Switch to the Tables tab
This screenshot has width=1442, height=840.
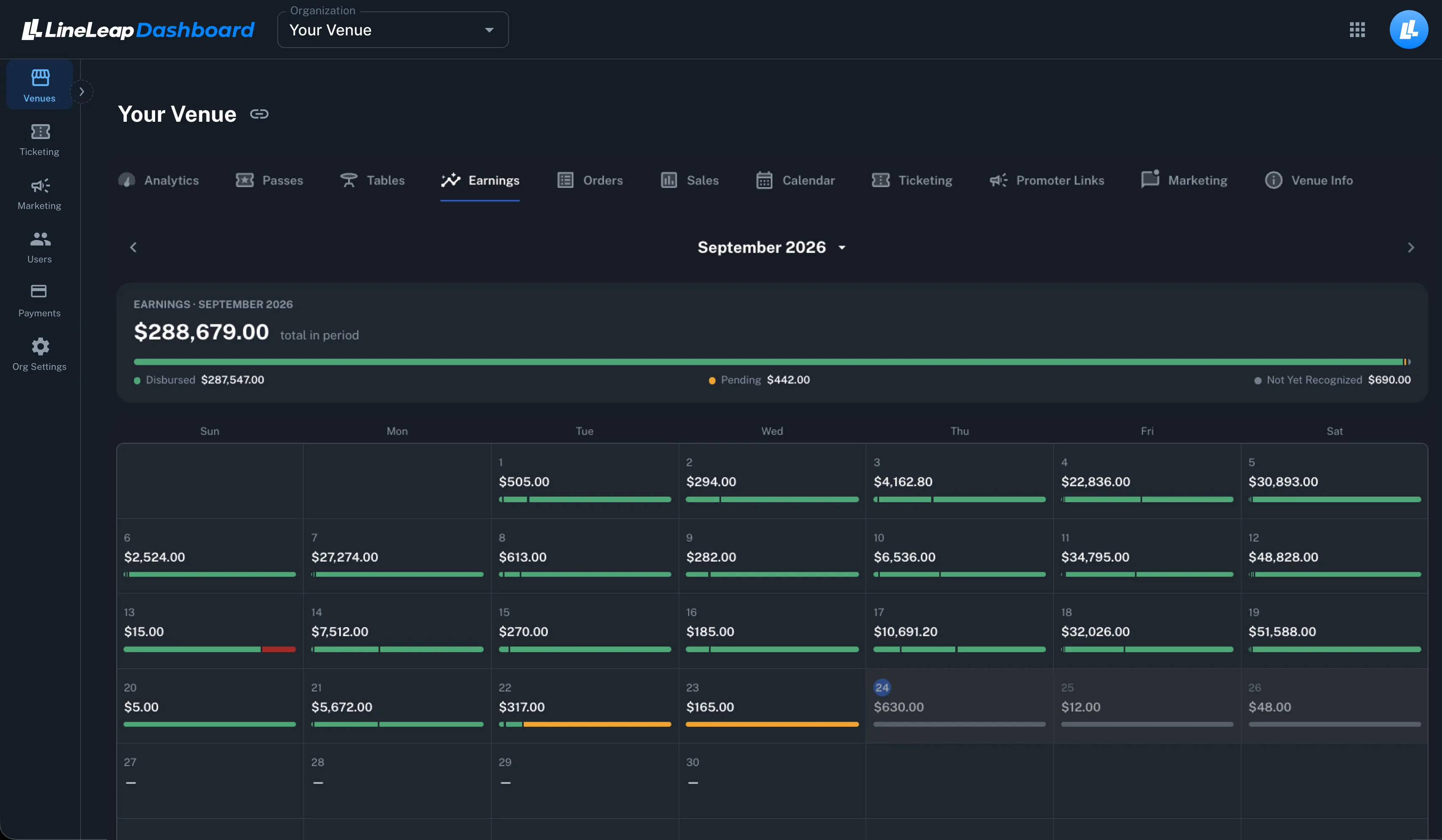point(372,180)
